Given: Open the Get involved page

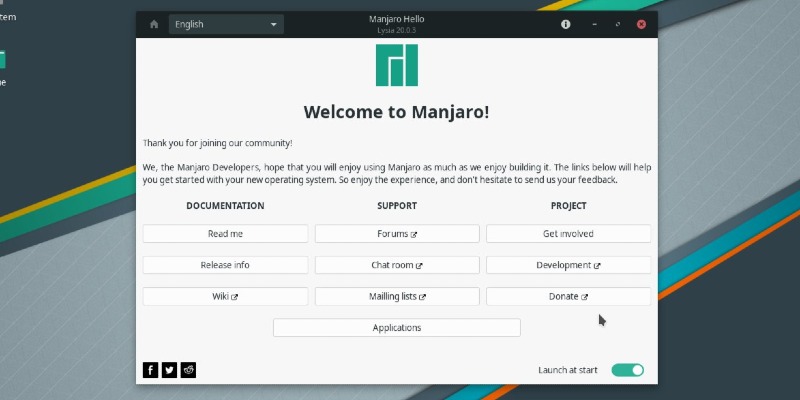Looking at the screenshot, I should (x=568, y=234).
